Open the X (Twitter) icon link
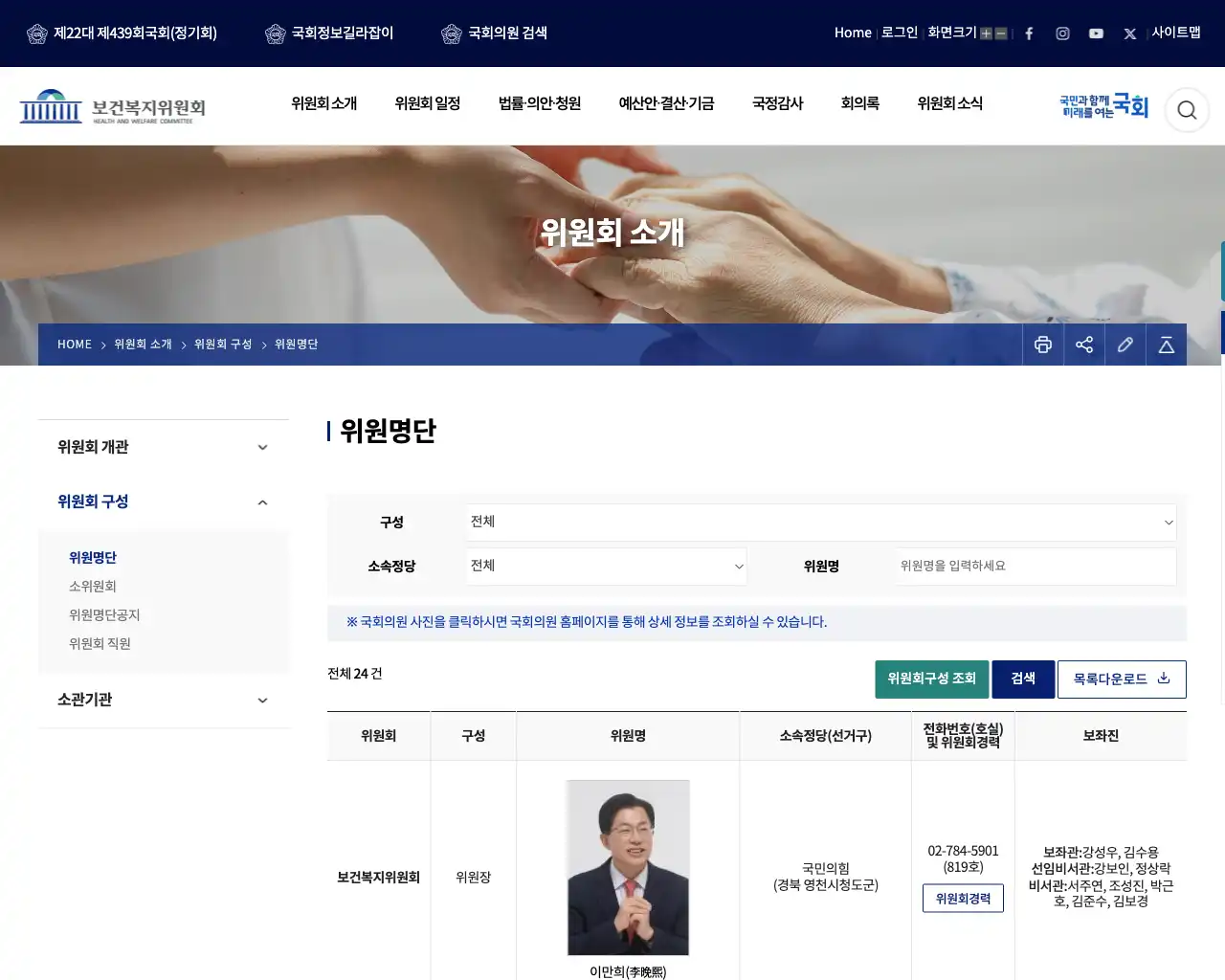This screenshot has width=1225, height=980. click(x=1130, y=33)
